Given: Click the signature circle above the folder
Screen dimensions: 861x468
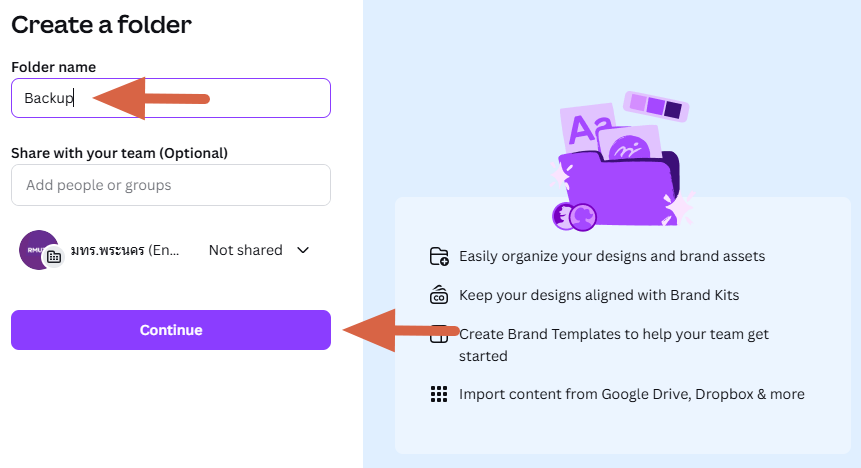Looking at the screenshot, I should (x=630, y=149).
